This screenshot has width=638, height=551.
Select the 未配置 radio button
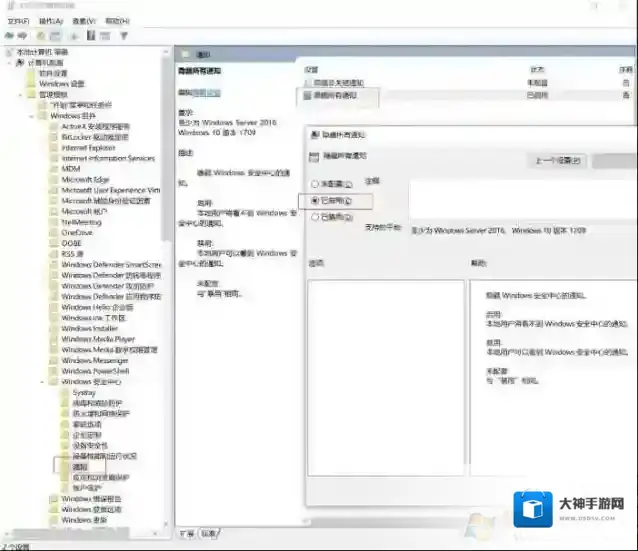pyautogui.click(x=315, y=184)
